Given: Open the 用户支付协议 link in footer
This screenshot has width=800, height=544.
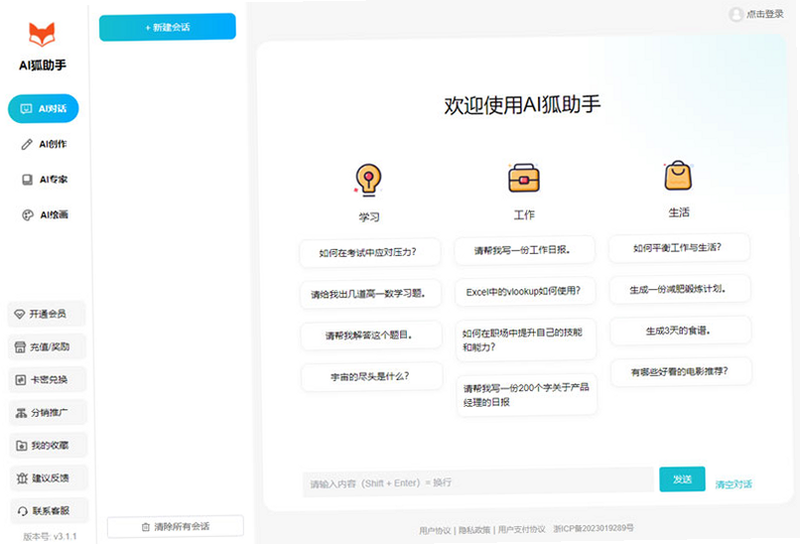Looking at the screenshot, I should click(x=521, y=530).
